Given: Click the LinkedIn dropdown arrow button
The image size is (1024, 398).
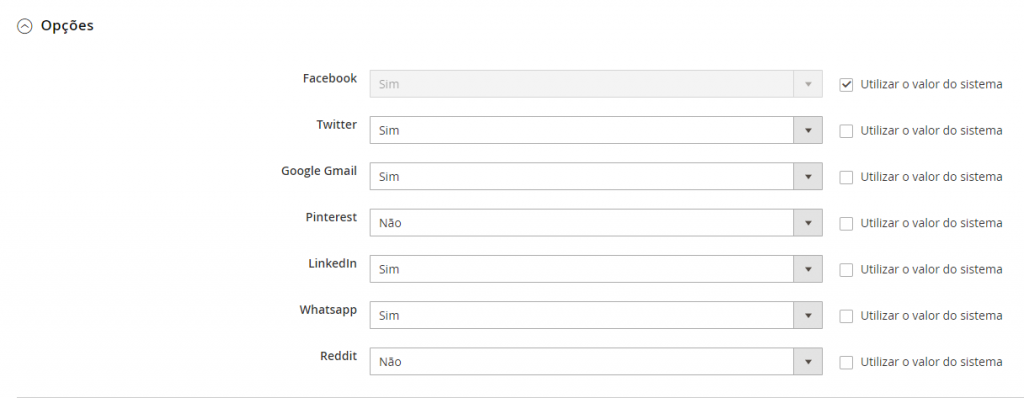Looking at the screenshot, I should pyautogui.click(x=808, y=269).
